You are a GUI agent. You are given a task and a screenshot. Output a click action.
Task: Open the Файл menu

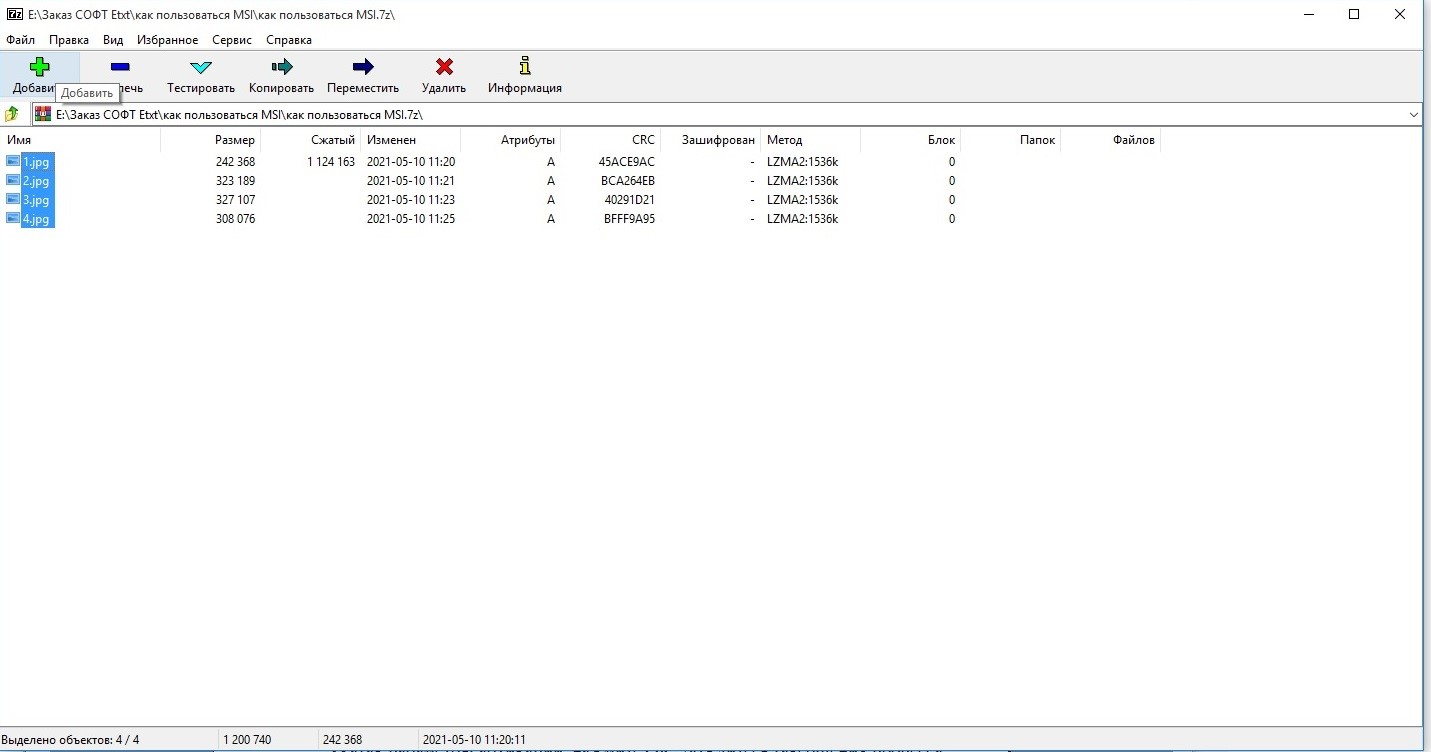pyautogui.click(x=20, y=40)
